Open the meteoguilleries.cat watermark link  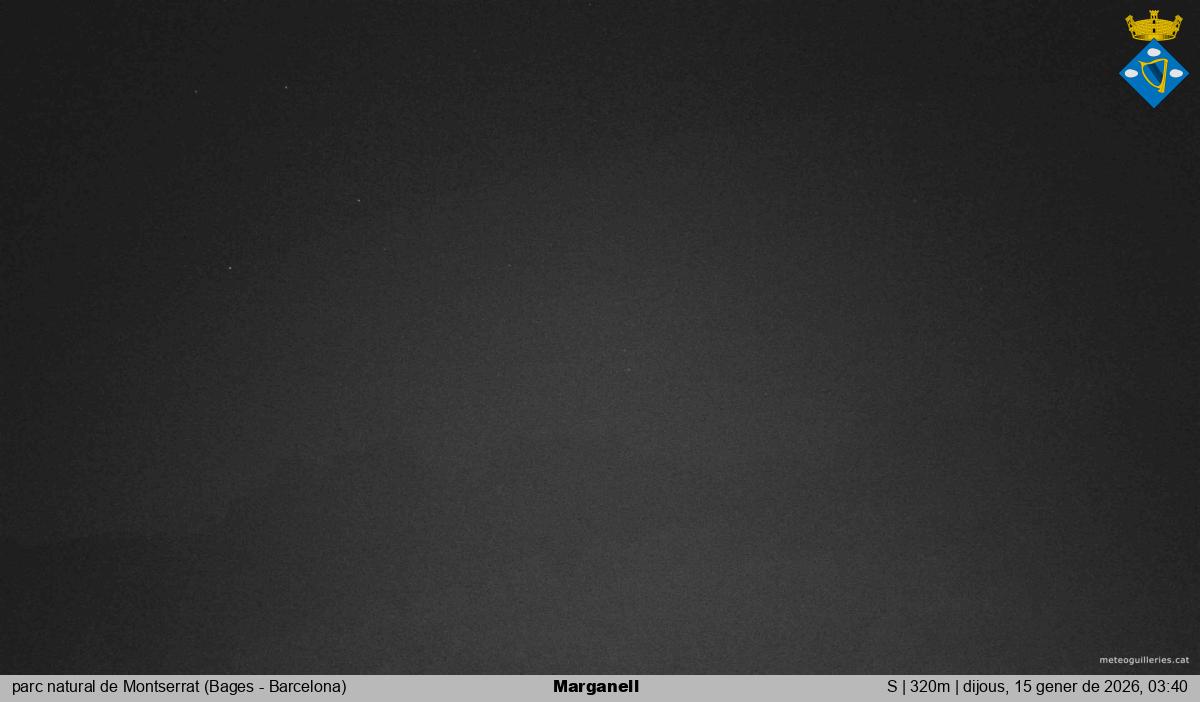pyautogui.click(x=1144, y=660)
